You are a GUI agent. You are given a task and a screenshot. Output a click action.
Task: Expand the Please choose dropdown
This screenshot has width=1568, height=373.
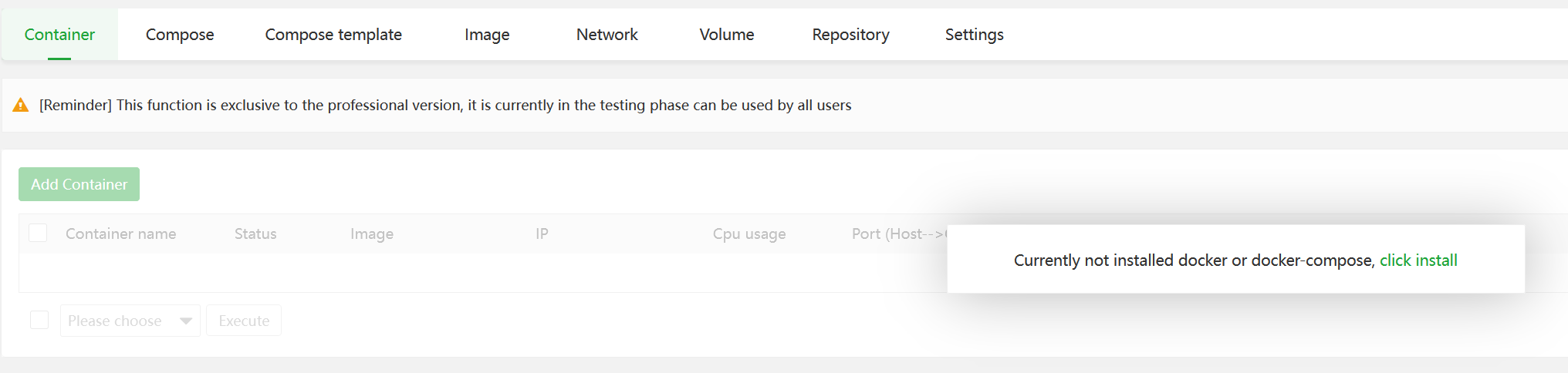(x=130, y=321)
